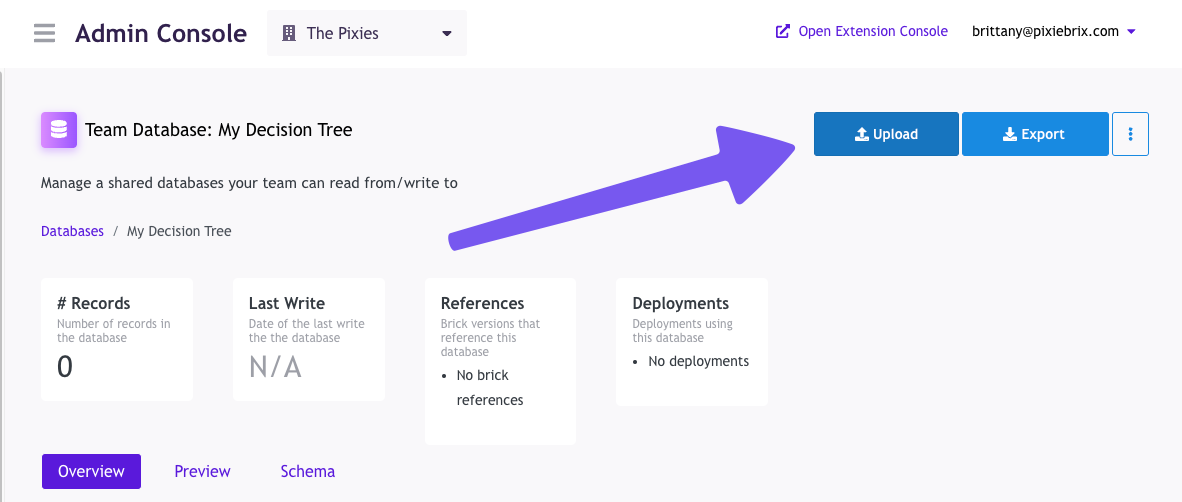Open The Pixies team selector
Viewport: 1182px width, 502px height.
pos(366,33)
